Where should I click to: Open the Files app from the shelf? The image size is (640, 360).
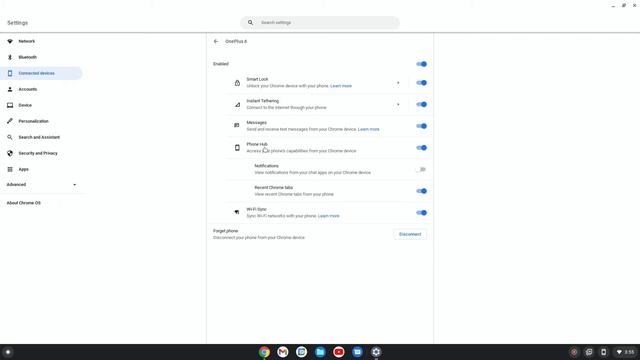point(320,352)
